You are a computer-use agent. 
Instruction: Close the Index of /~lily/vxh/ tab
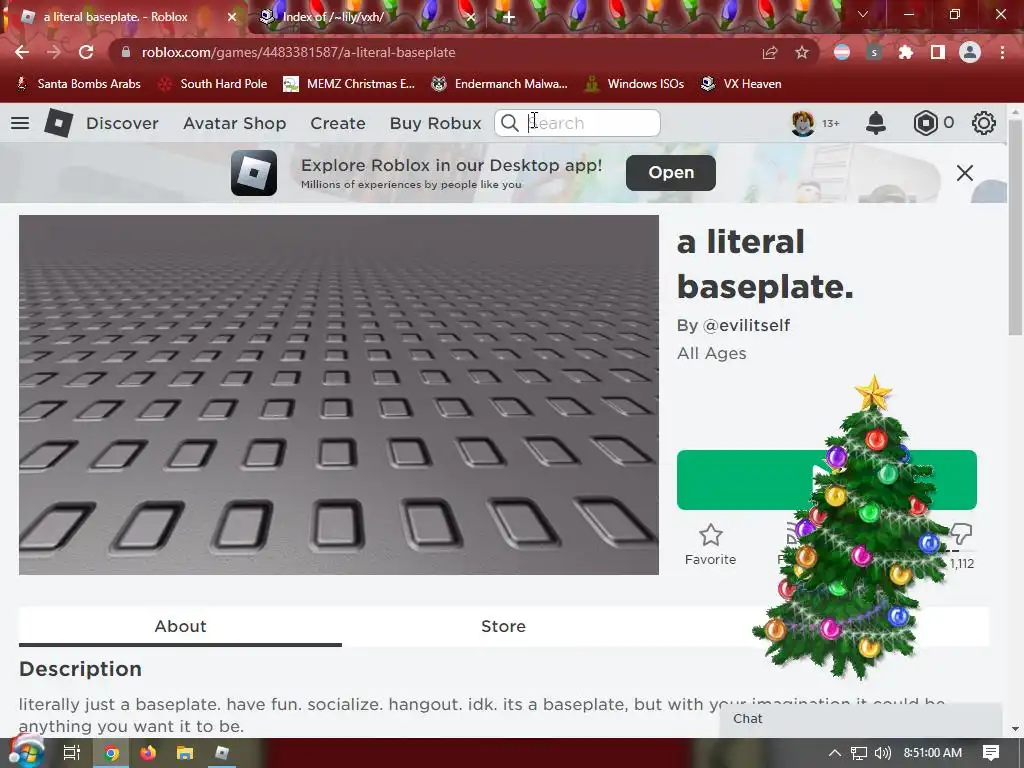tap(470, 17)
